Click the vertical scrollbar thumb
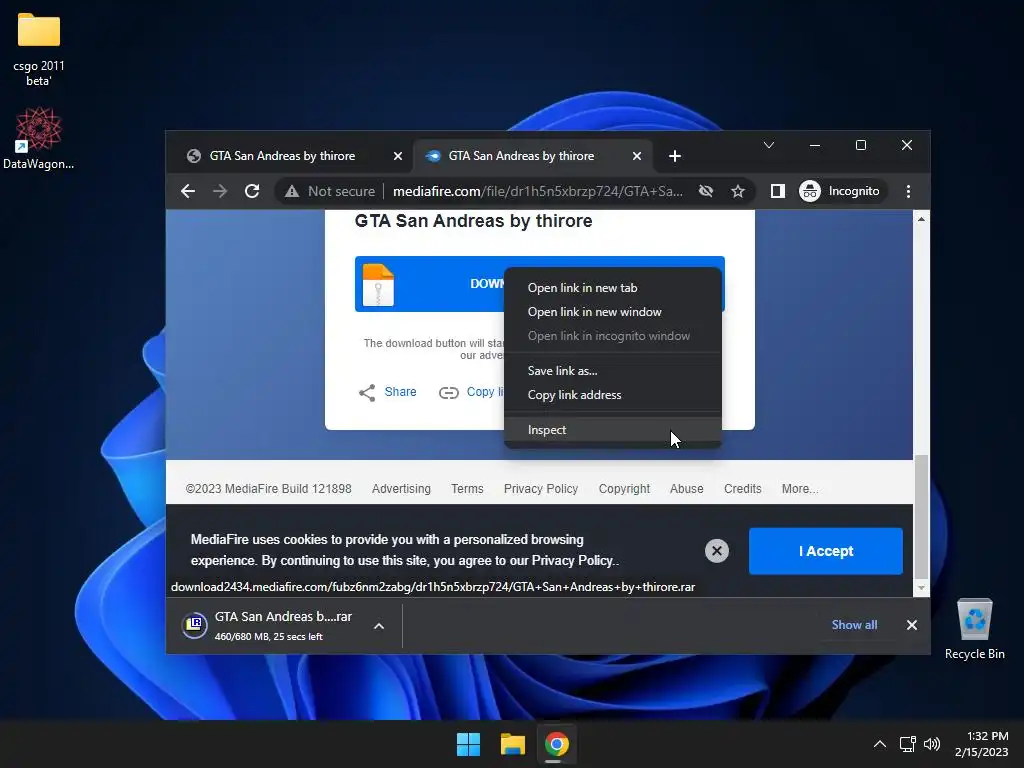This screenshot has height=768, width=1024. click(x=921, y=517)
